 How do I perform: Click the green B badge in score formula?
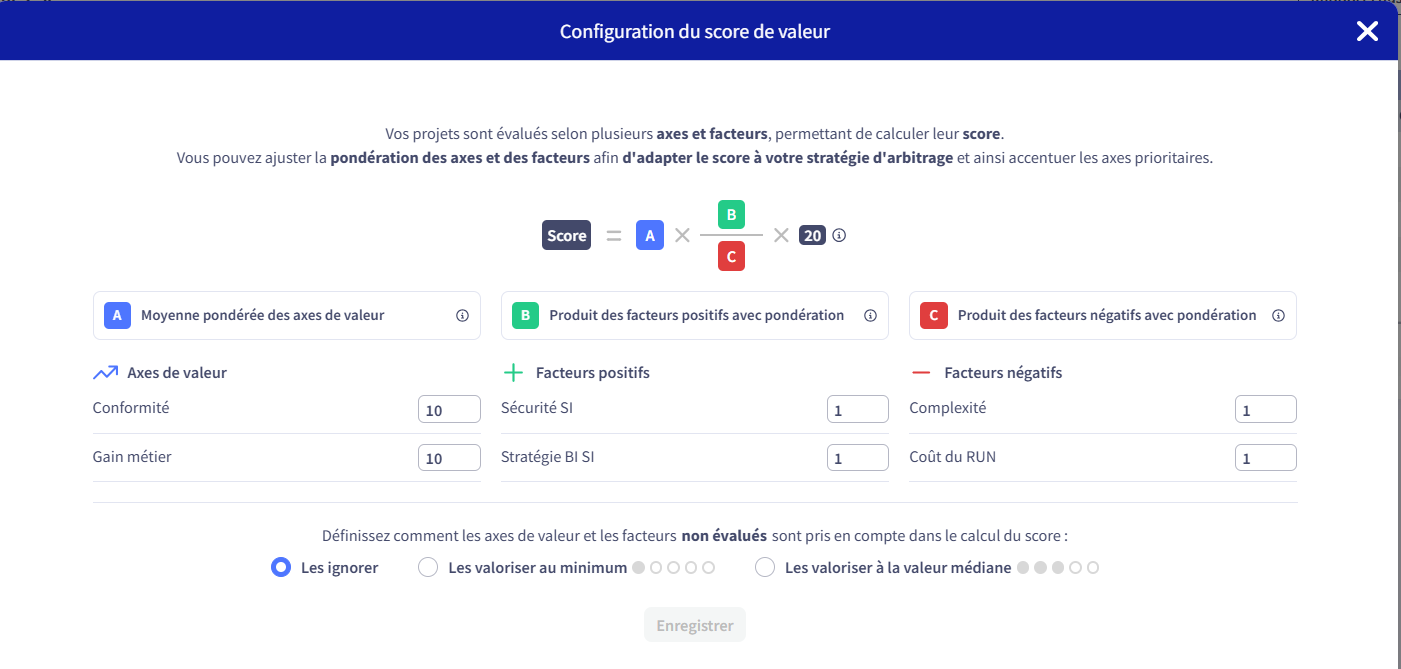click(731, 215)
